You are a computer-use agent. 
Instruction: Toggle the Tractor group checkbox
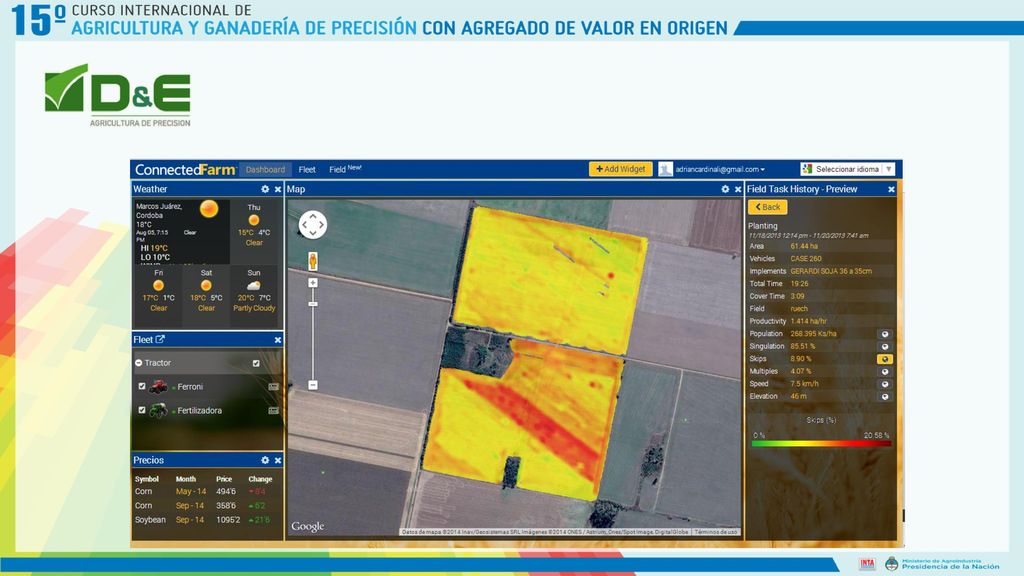click(x=256, y=363)
